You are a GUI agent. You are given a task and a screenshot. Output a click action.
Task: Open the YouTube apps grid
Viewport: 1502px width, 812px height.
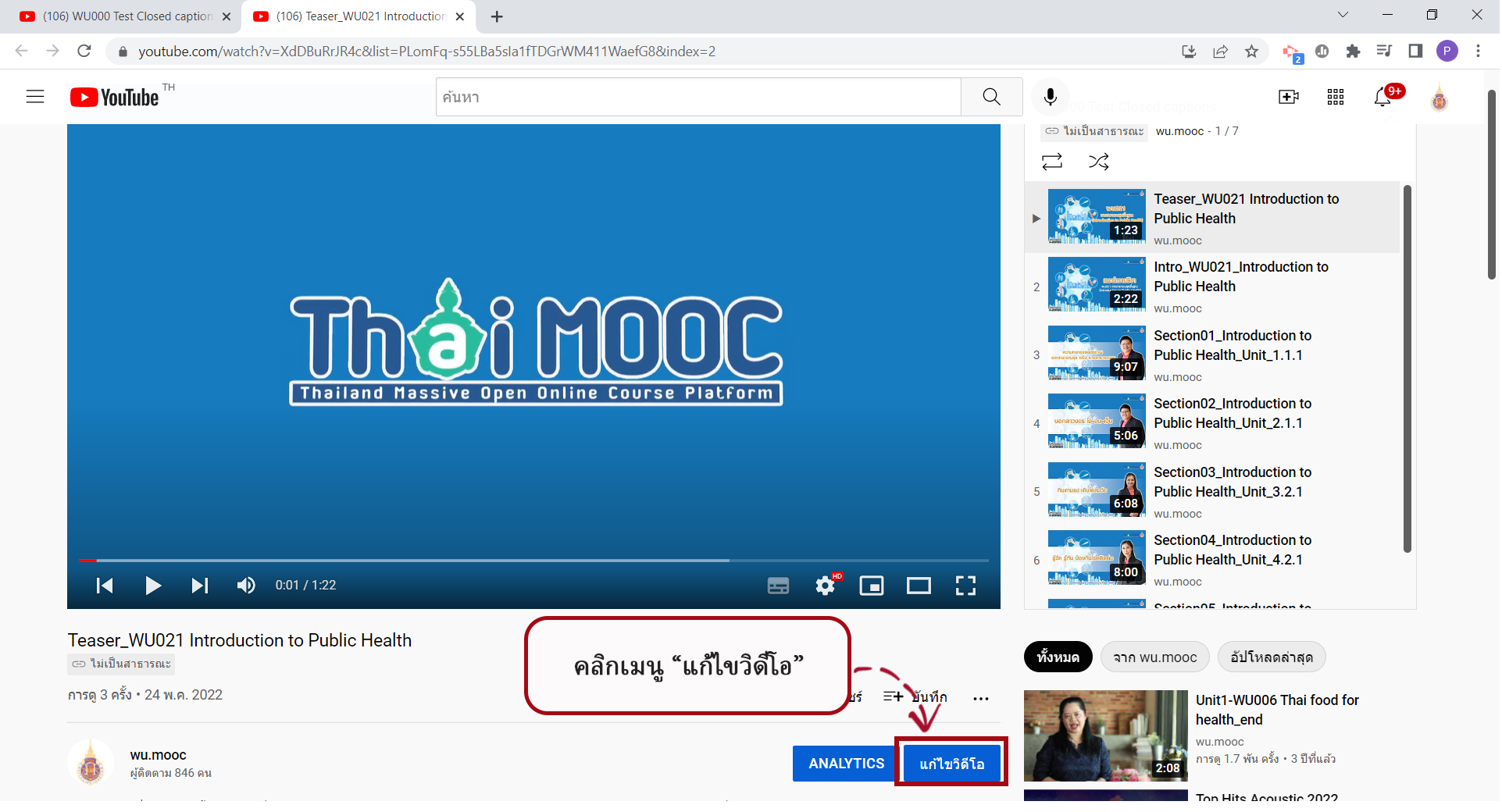point(1336,97)
